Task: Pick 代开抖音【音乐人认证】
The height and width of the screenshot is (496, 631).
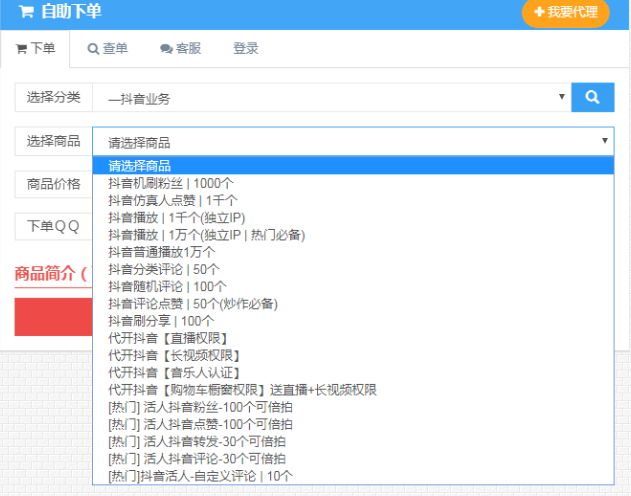Action: 353,373
